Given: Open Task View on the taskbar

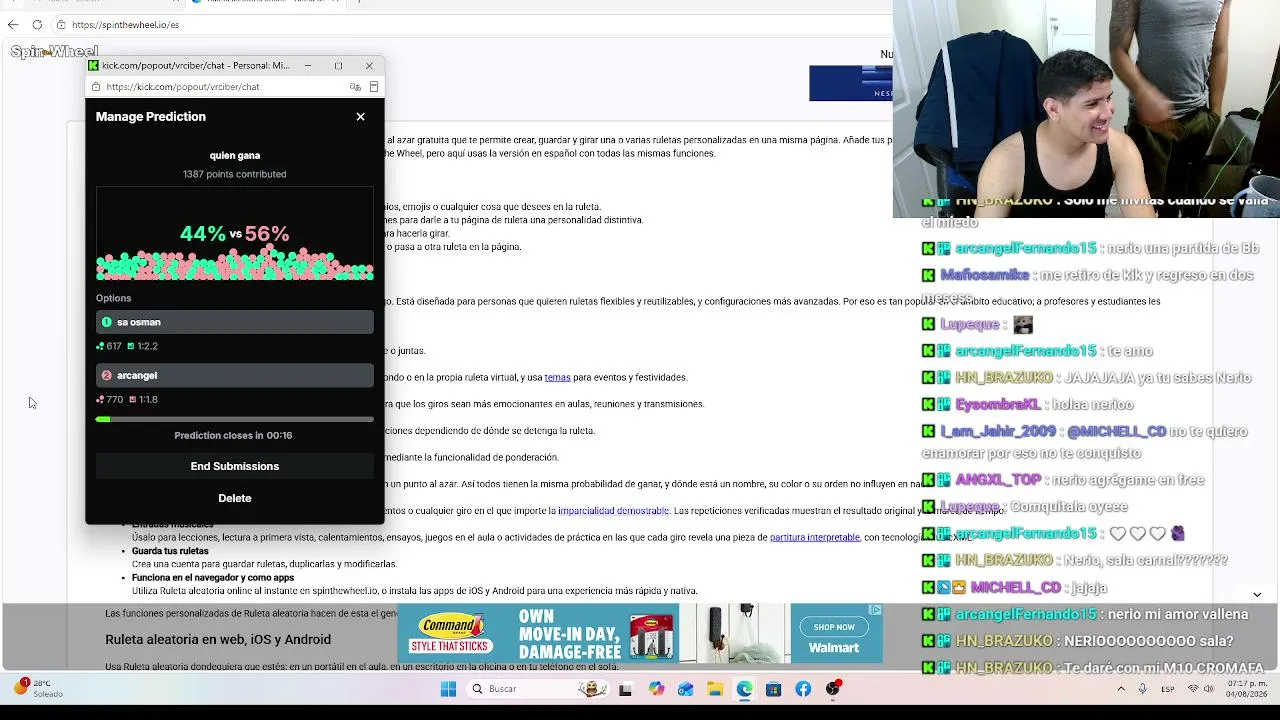Looking at the screenshot, I should [x=625, y=689].
